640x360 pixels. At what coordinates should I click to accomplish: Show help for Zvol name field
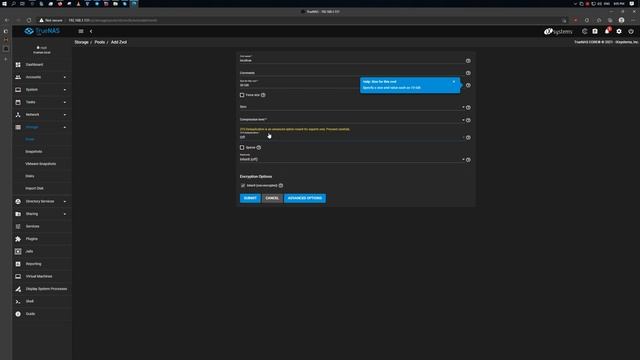(468, 61)
